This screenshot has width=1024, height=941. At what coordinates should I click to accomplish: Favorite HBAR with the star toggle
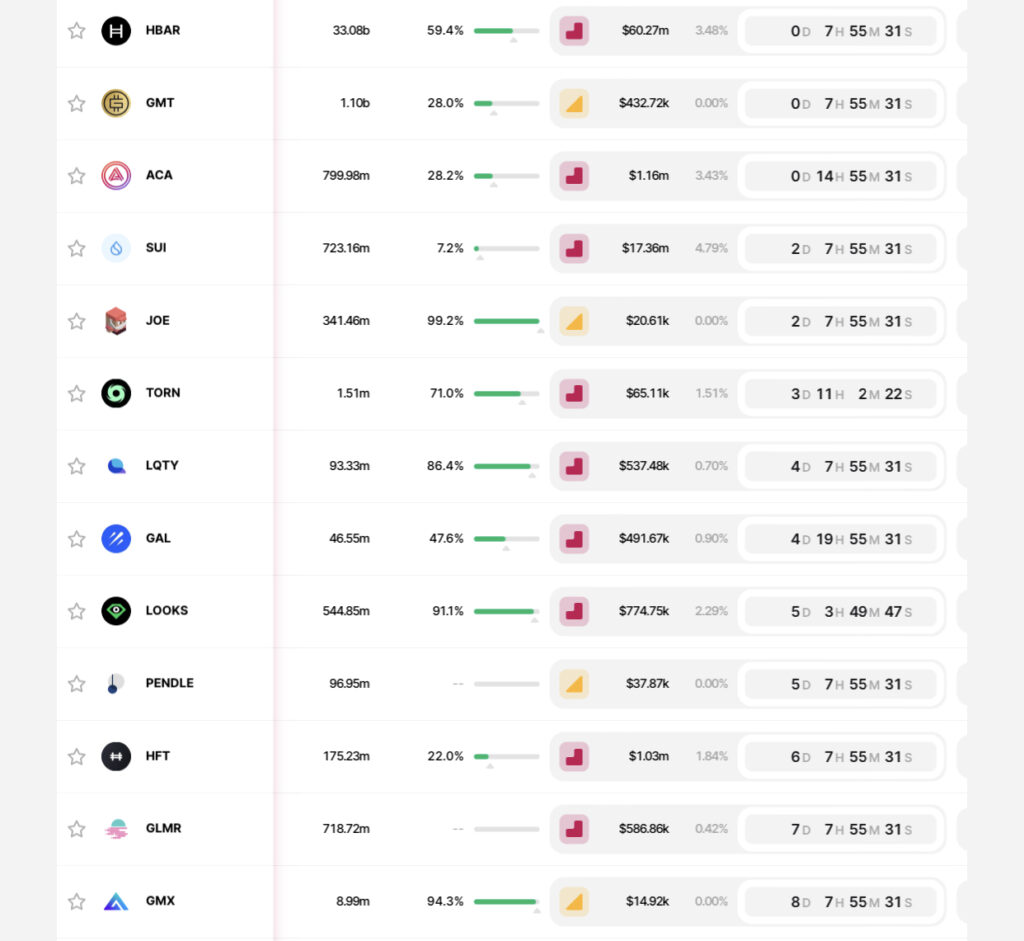76,31
